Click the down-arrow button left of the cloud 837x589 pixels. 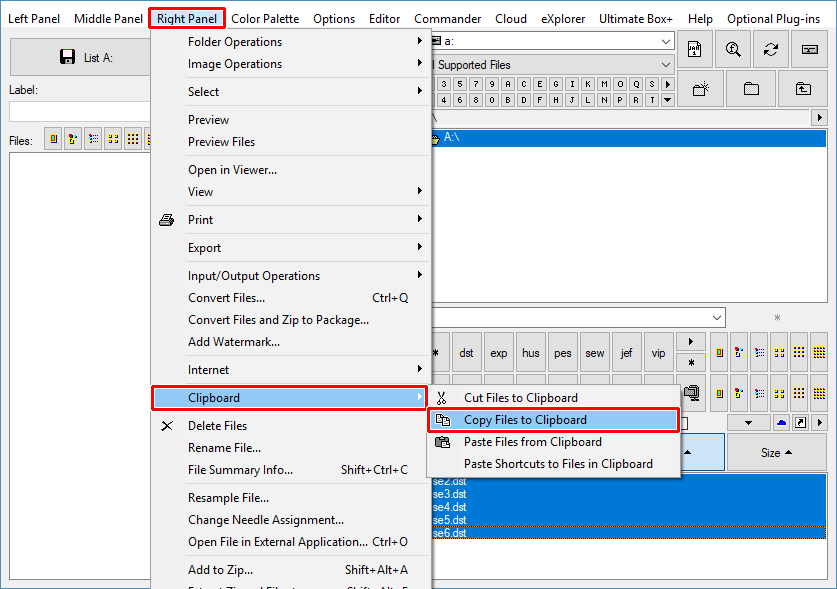(x=748, y=423)
